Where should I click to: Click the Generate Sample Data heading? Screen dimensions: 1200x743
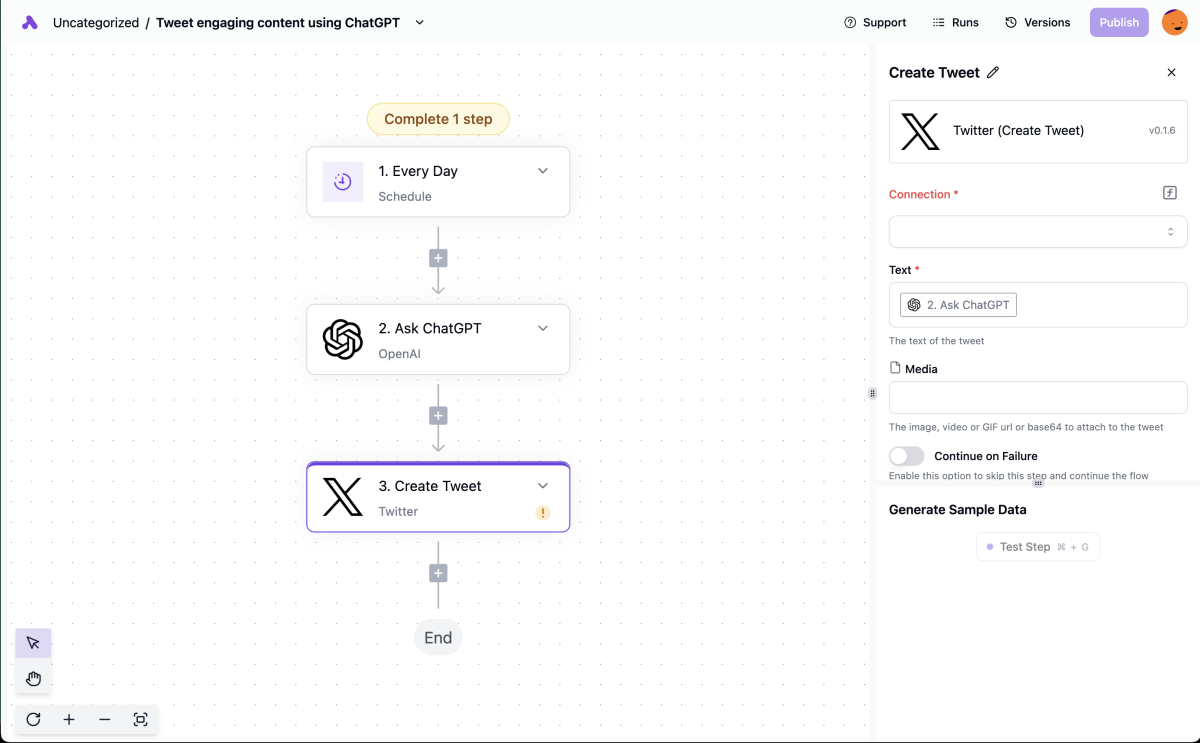point(957,510)
